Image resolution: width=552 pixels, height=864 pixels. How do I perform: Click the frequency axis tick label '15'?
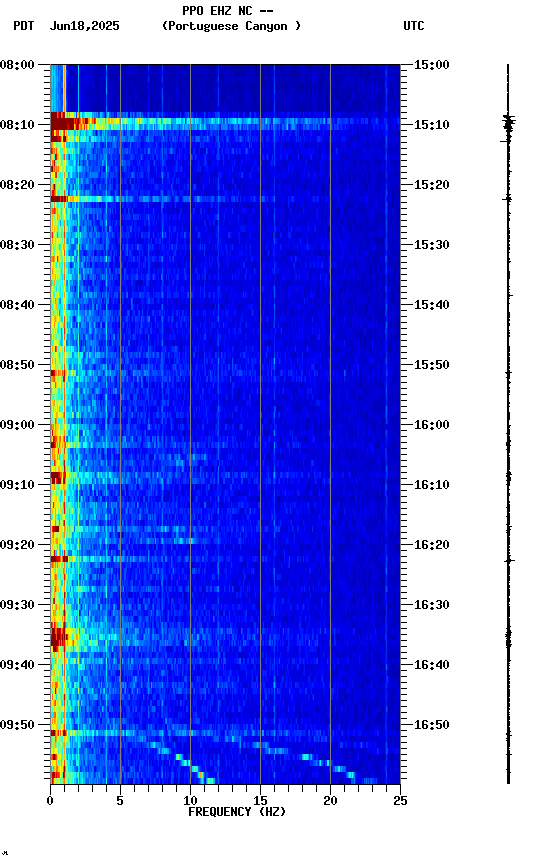(260, 801)
